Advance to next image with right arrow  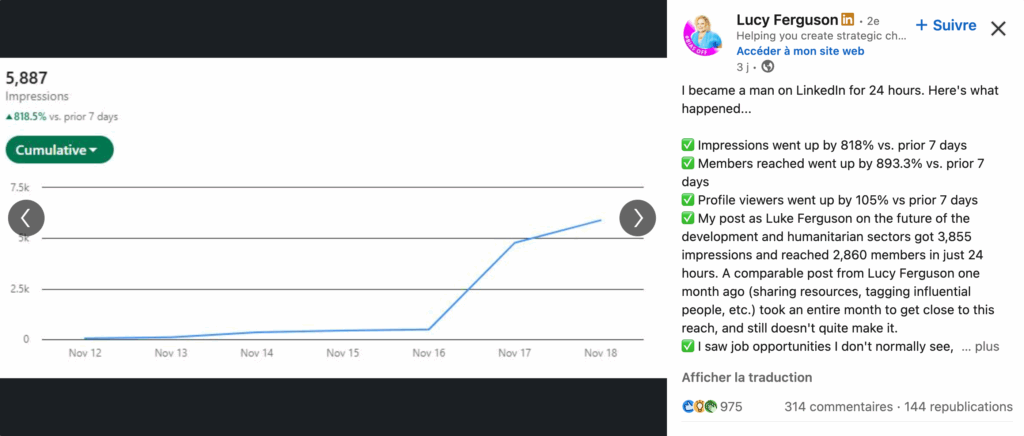pos(637,218)
